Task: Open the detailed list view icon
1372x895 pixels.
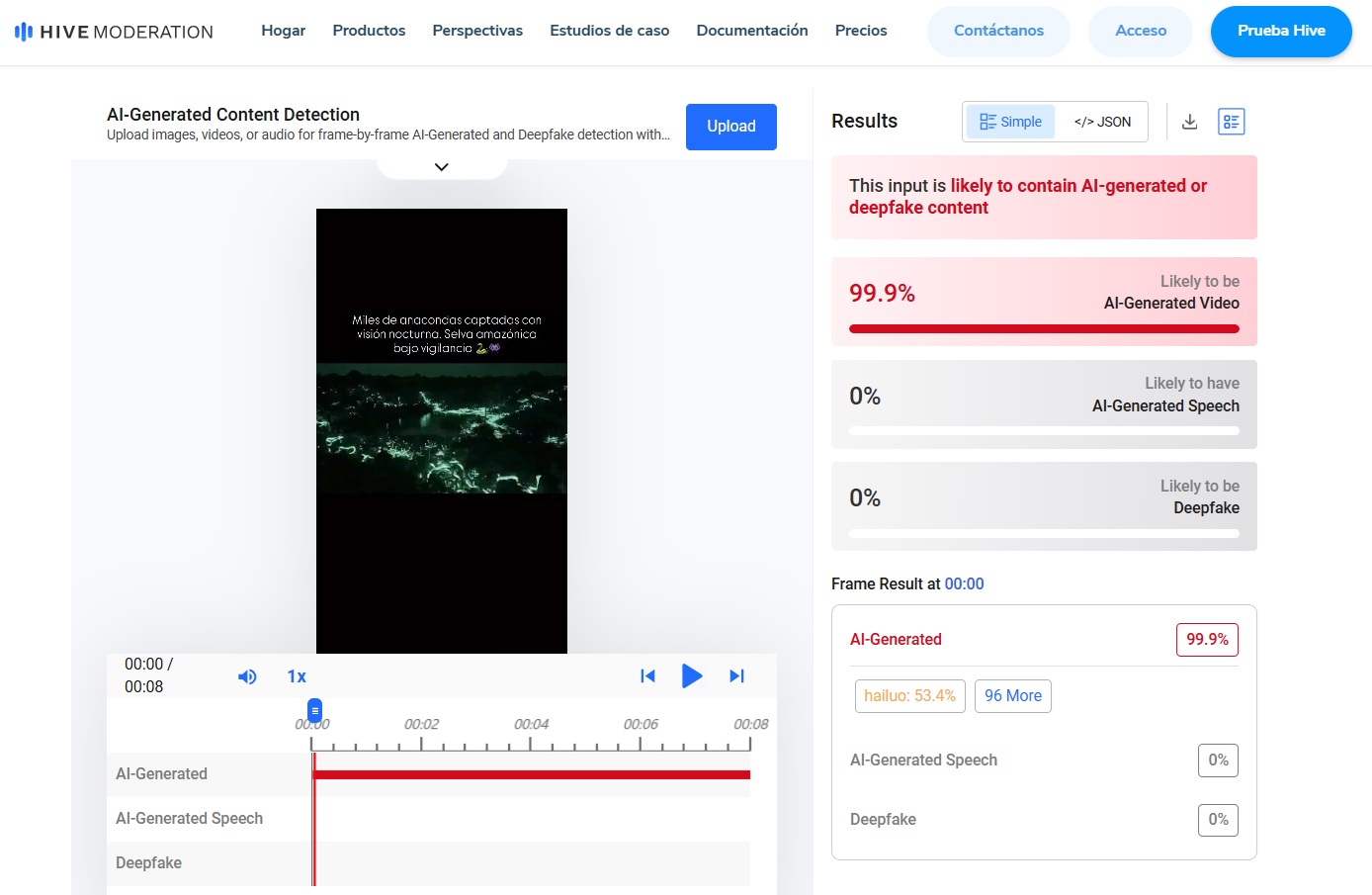Action: [1231, 122]
